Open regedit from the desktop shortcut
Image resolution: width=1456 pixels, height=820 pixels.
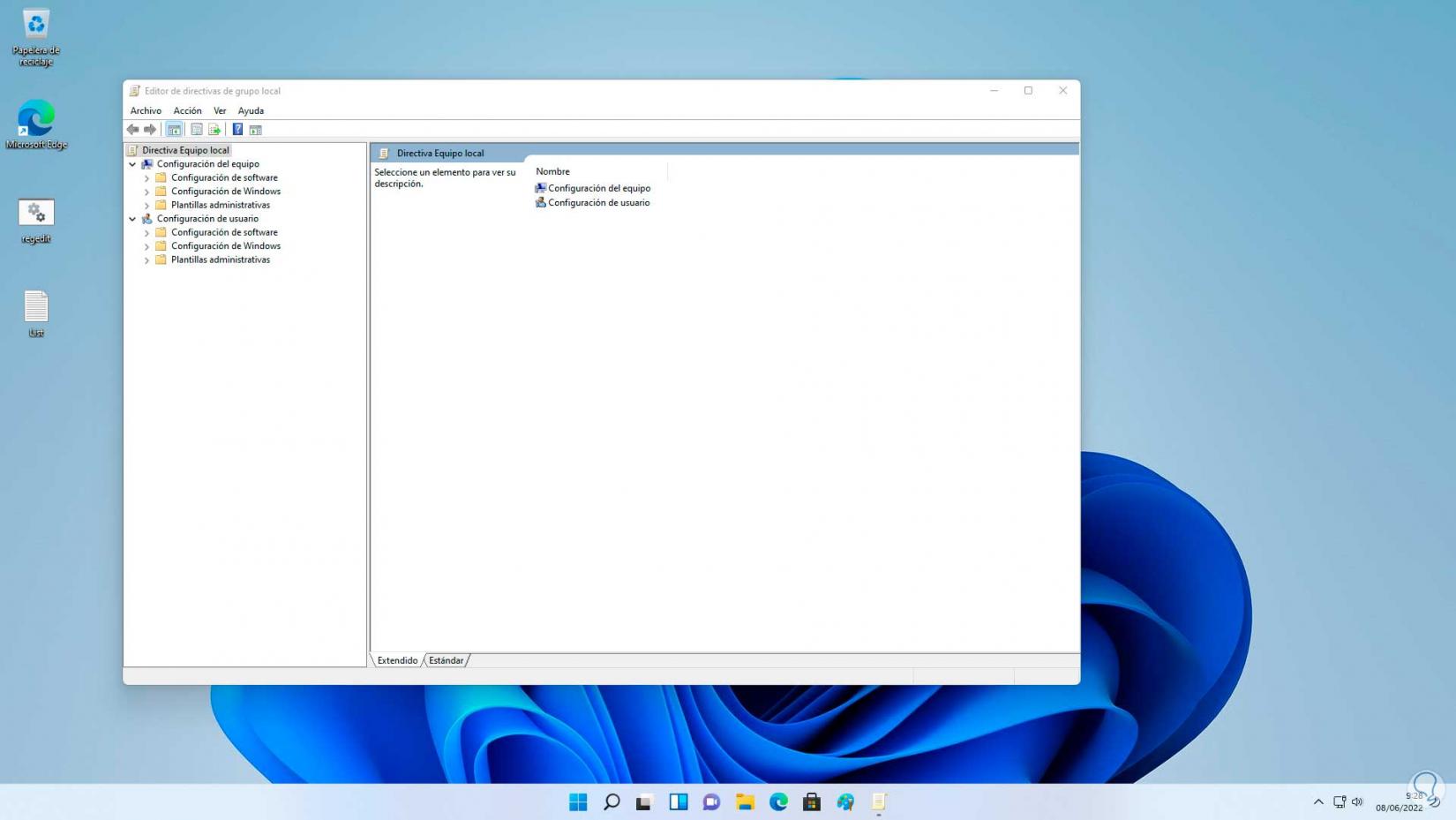36,214
